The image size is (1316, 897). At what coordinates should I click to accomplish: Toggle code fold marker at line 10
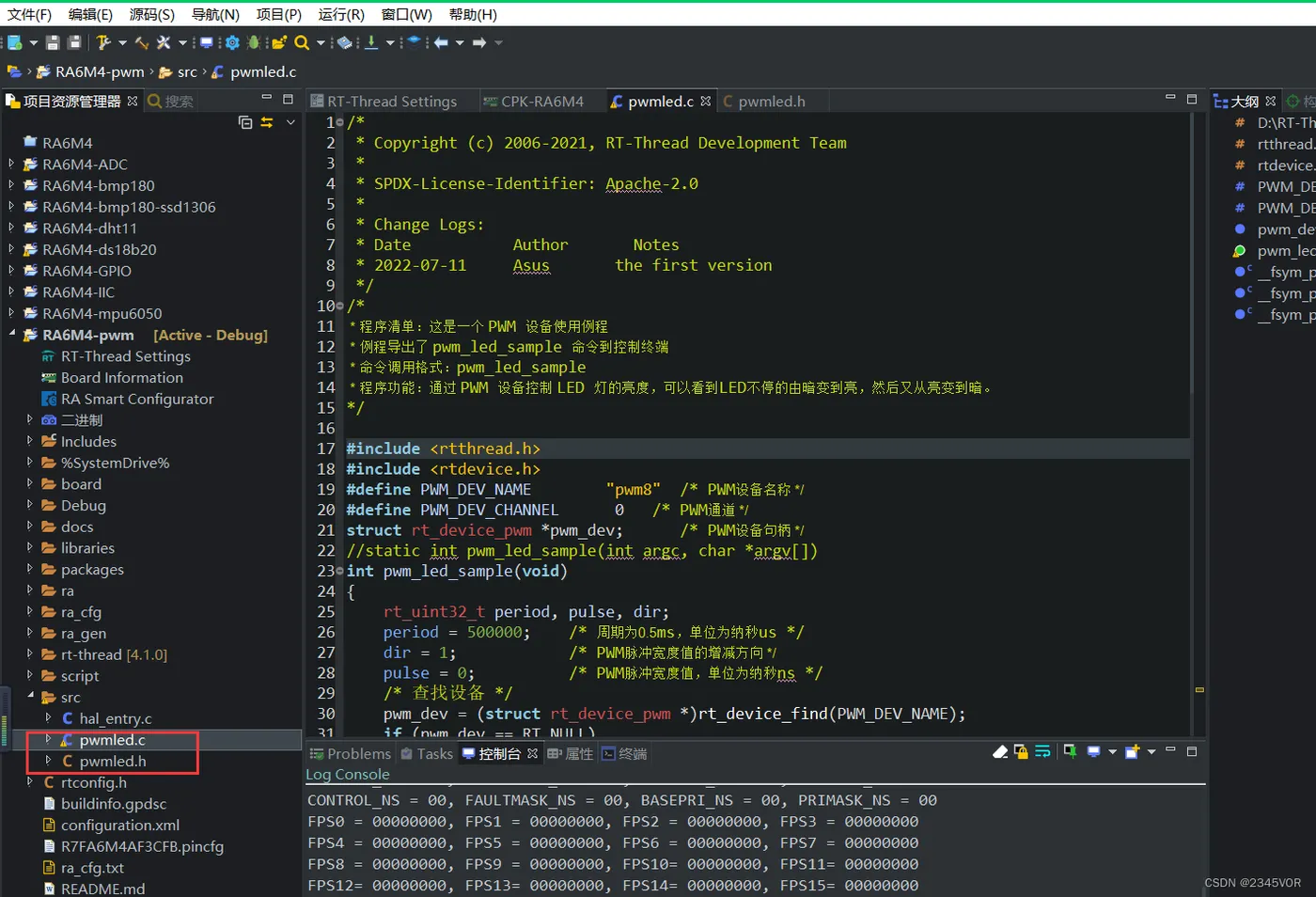pos(339,307)
